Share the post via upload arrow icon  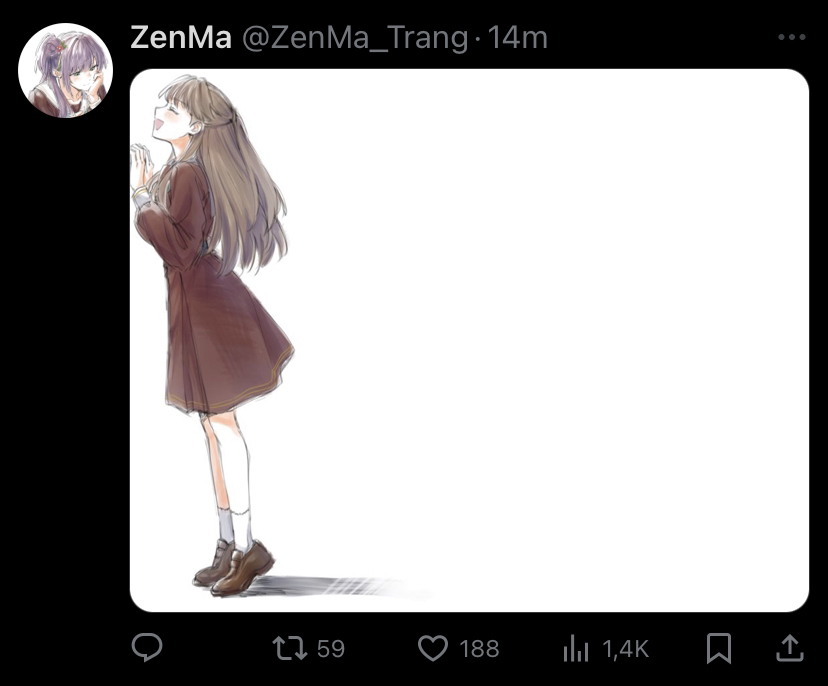coord(789,648)
